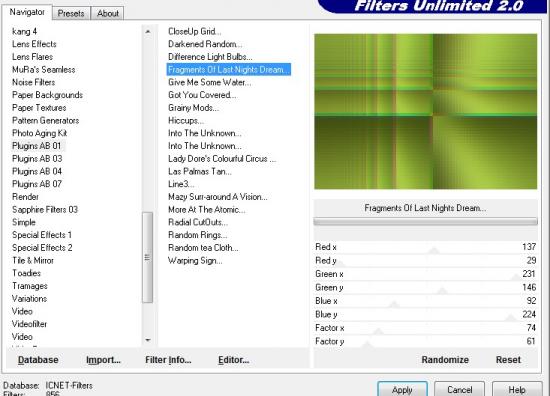The image size is (550, 396).
Task: Click the Blue x slider handle
Action: [x=394, y=304]
